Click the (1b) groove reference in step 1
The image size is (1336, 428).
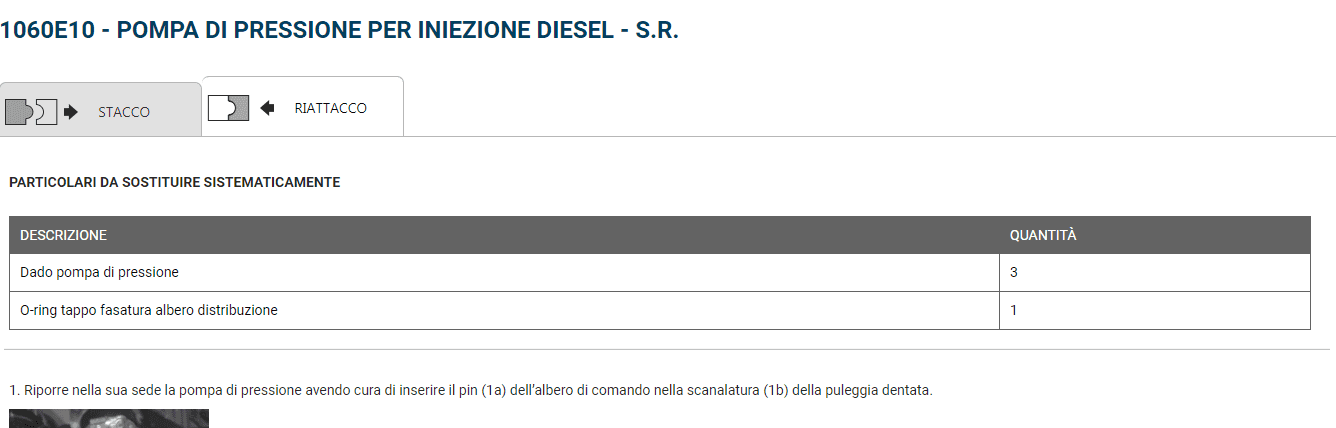(x=772, y=390)
